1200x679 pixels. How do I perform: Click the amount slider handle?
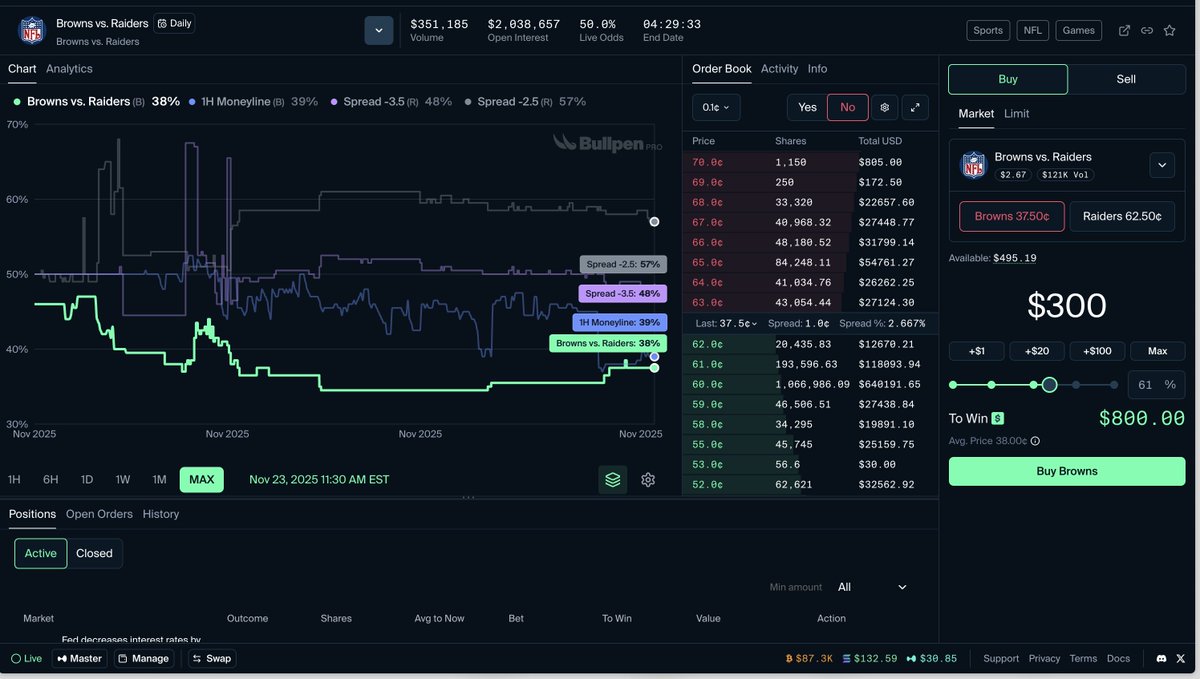click(1049, 385)
